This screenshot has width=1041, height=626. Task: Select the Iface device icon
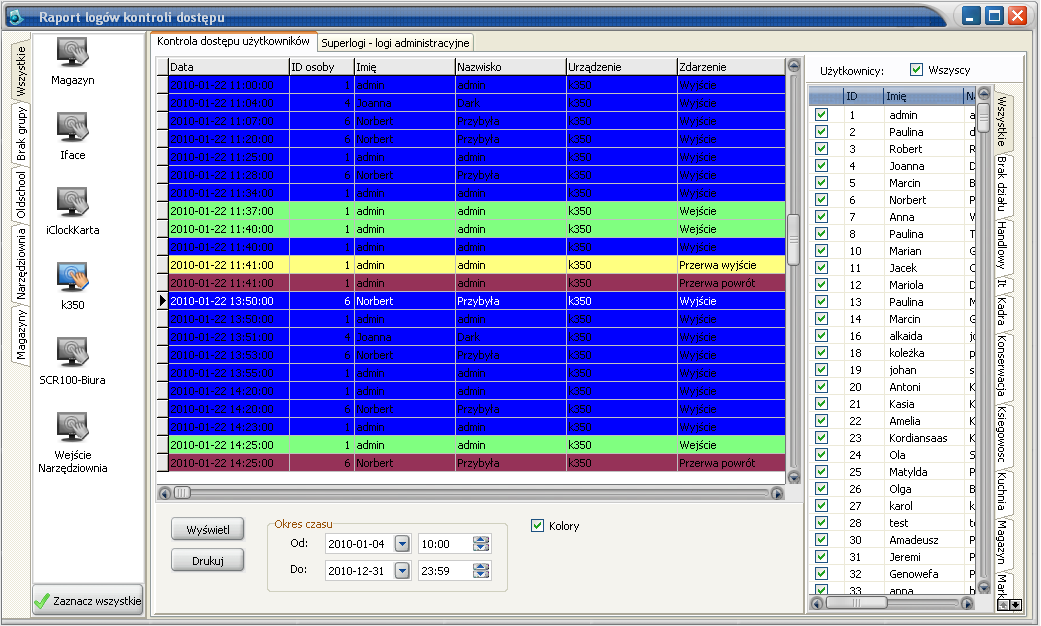click(x=72, y=127)
